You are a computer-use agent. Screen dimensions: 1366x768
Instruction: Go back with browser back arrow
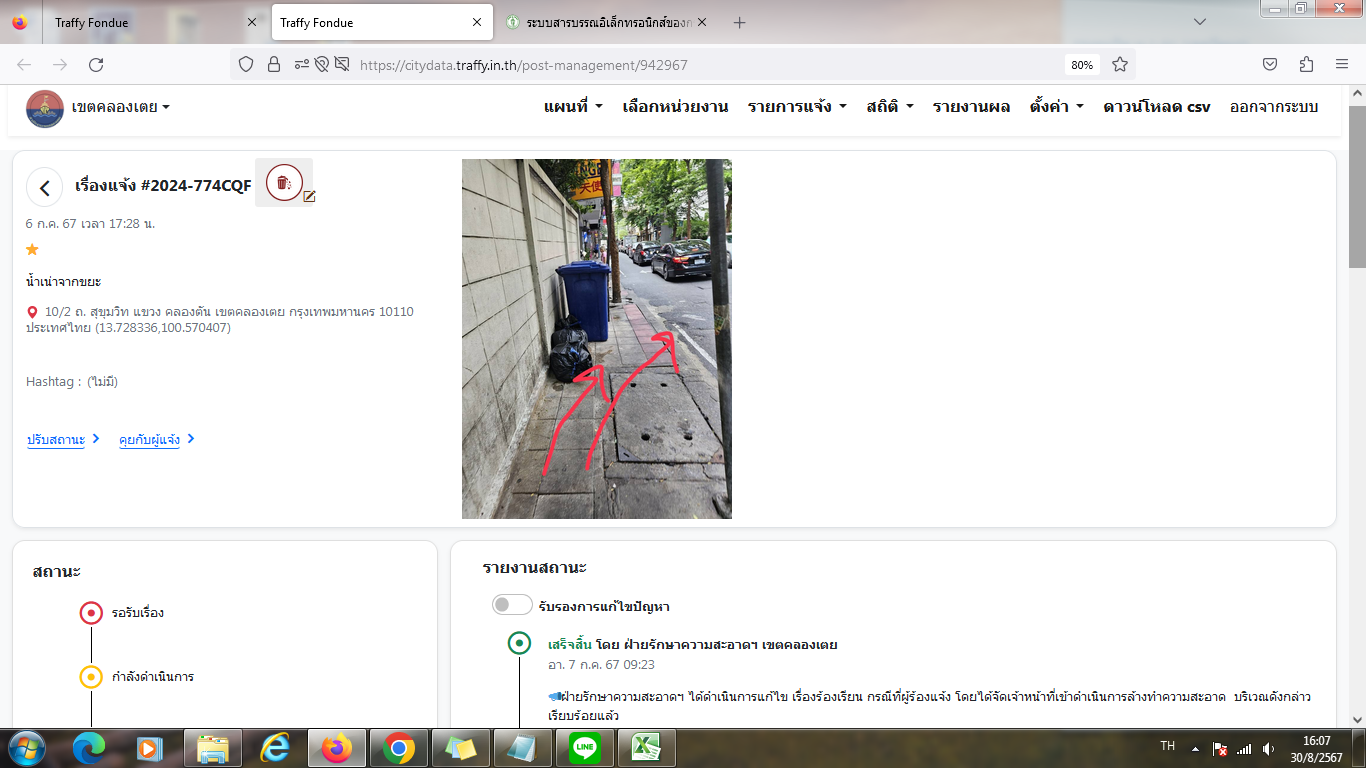(24, 65)
